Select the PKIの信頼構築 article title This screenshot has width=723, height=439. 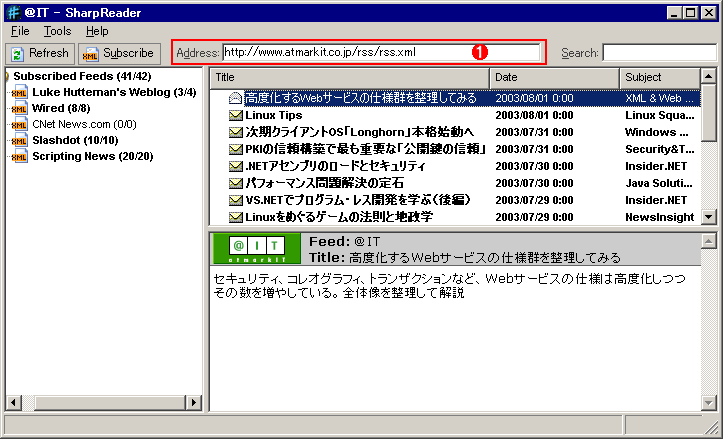click(x=366, y=149)
